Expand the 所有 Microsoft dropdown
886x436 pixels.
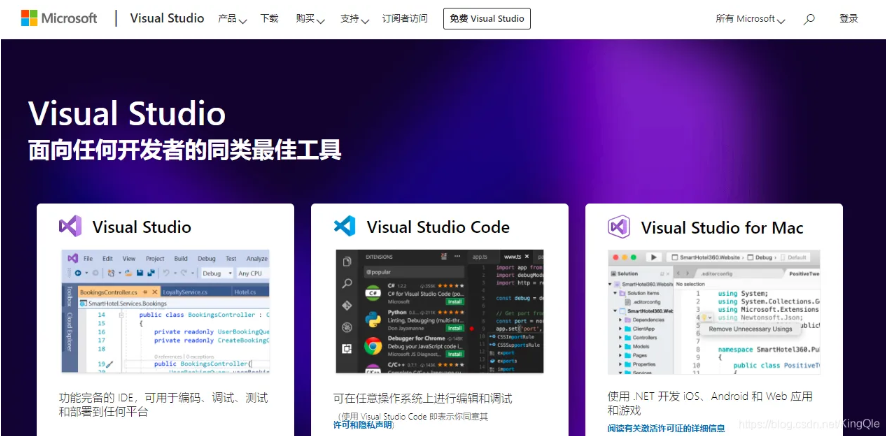coord(750,19)
